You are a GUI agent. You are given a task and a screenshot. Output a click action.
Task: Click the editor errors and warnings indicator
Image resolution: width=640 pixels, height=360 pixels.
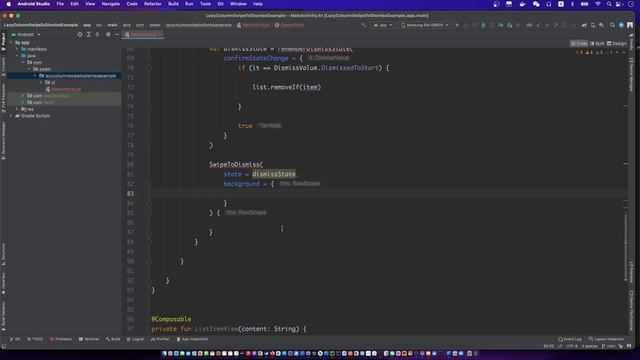(594, 53)
